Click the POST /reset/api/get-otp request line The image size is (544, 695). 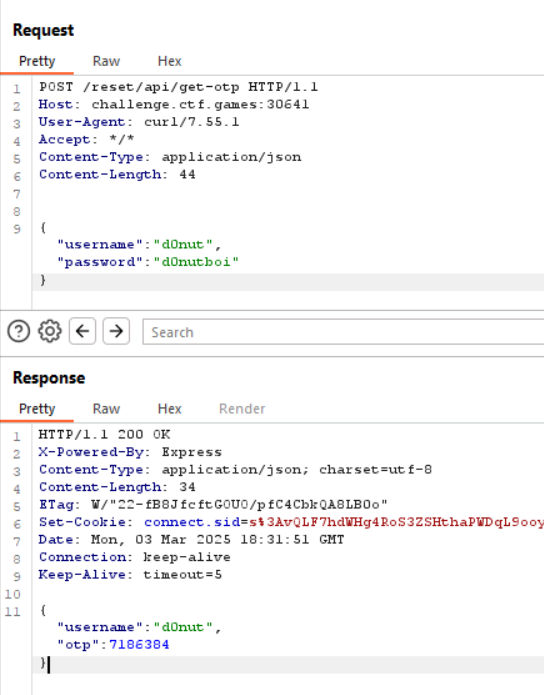(x=179, y=87)
